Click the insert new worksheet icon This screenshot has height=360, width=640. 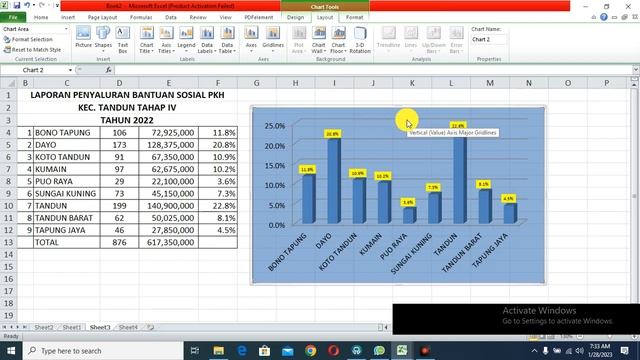[x=151, y=327]
